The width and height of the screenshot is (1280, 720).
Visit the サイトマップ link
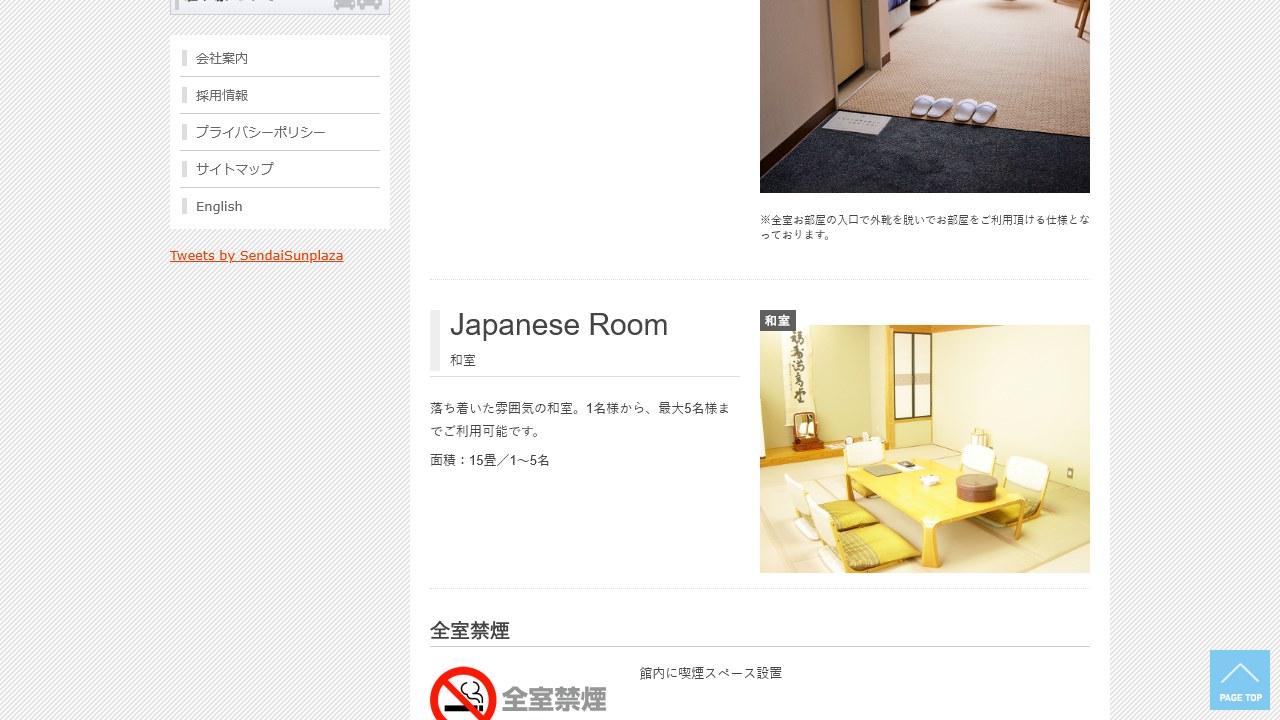280,170
